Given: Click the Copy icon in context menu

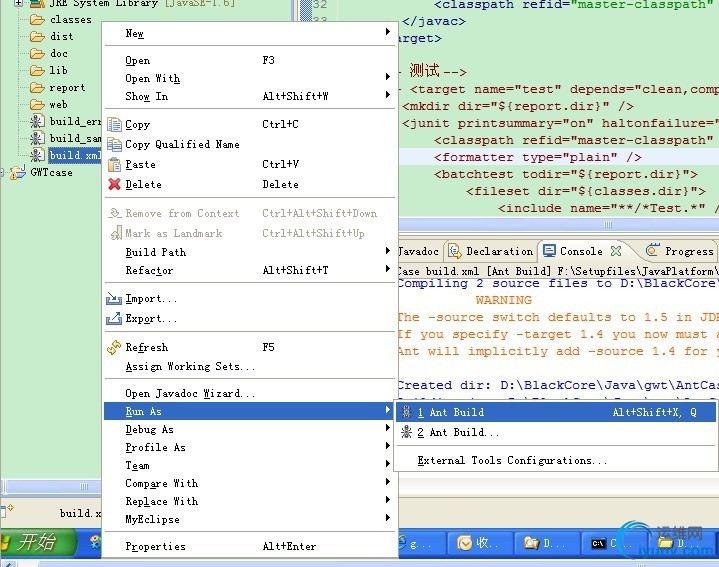Looking at the screenshot, I should click(114, 124).
